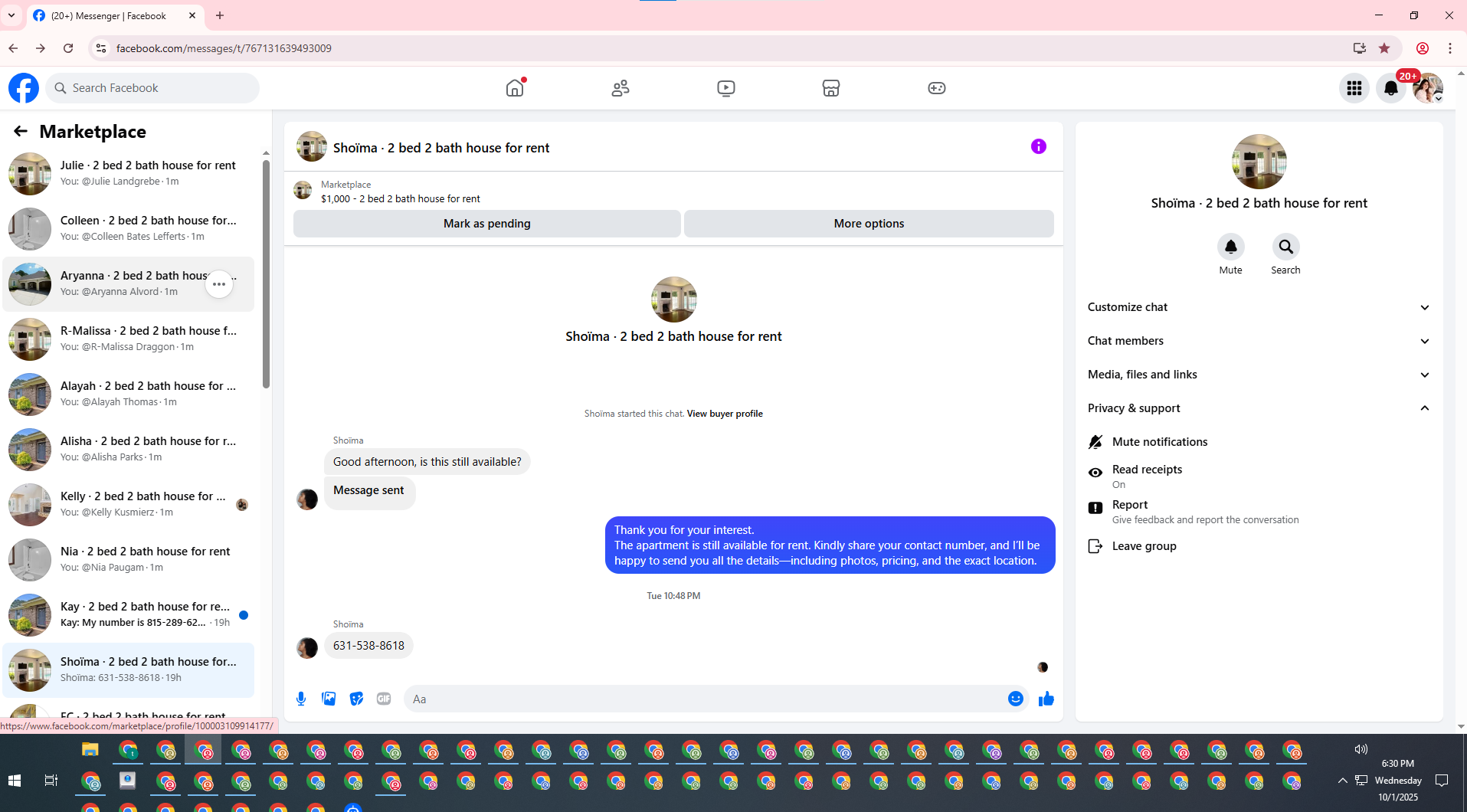
Task: Expand the Customize chat section
Action: coord(1259,307)
